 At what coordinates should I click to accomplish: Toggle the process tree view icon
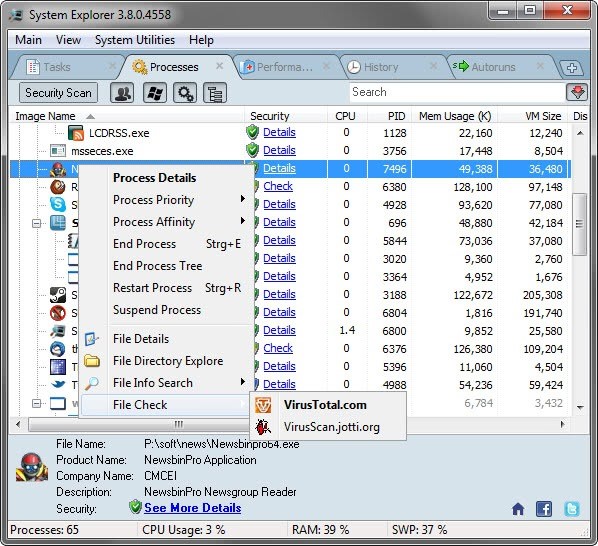point(215,93)
